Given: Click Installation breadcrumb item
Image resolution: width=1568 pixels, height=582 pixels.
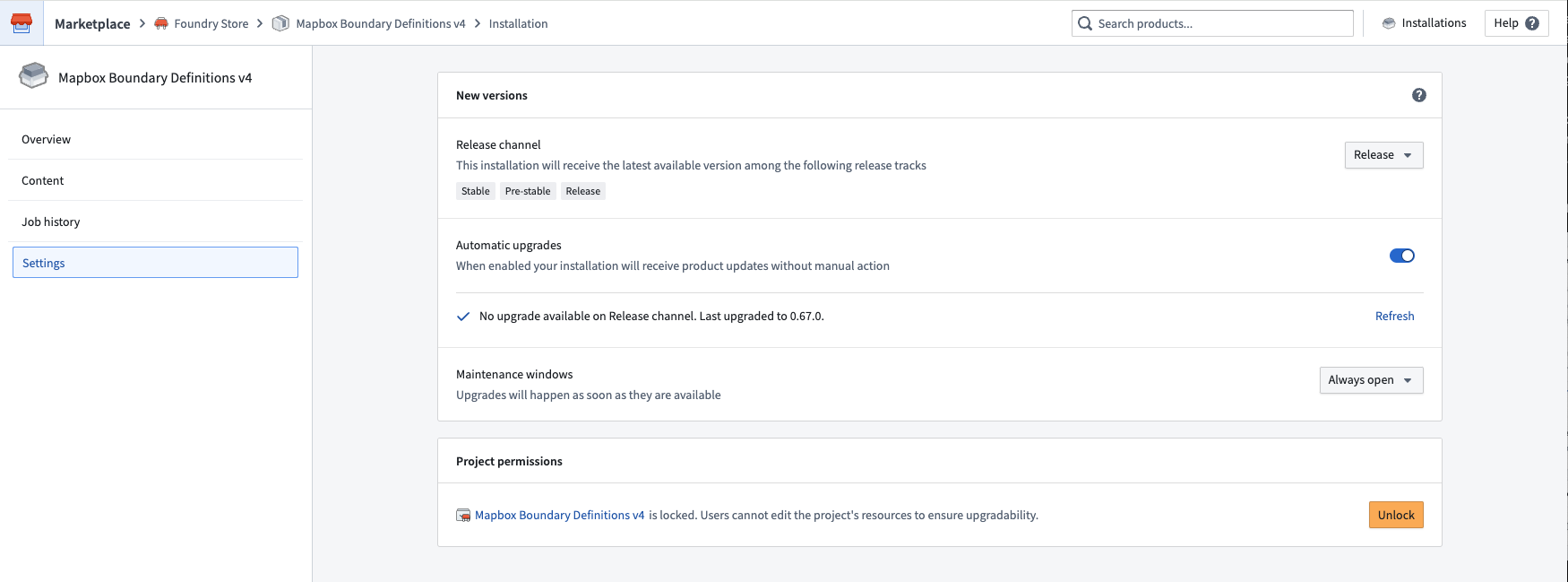Looking at the screenshot, I should pyautogui.click(x=518, y=24).
